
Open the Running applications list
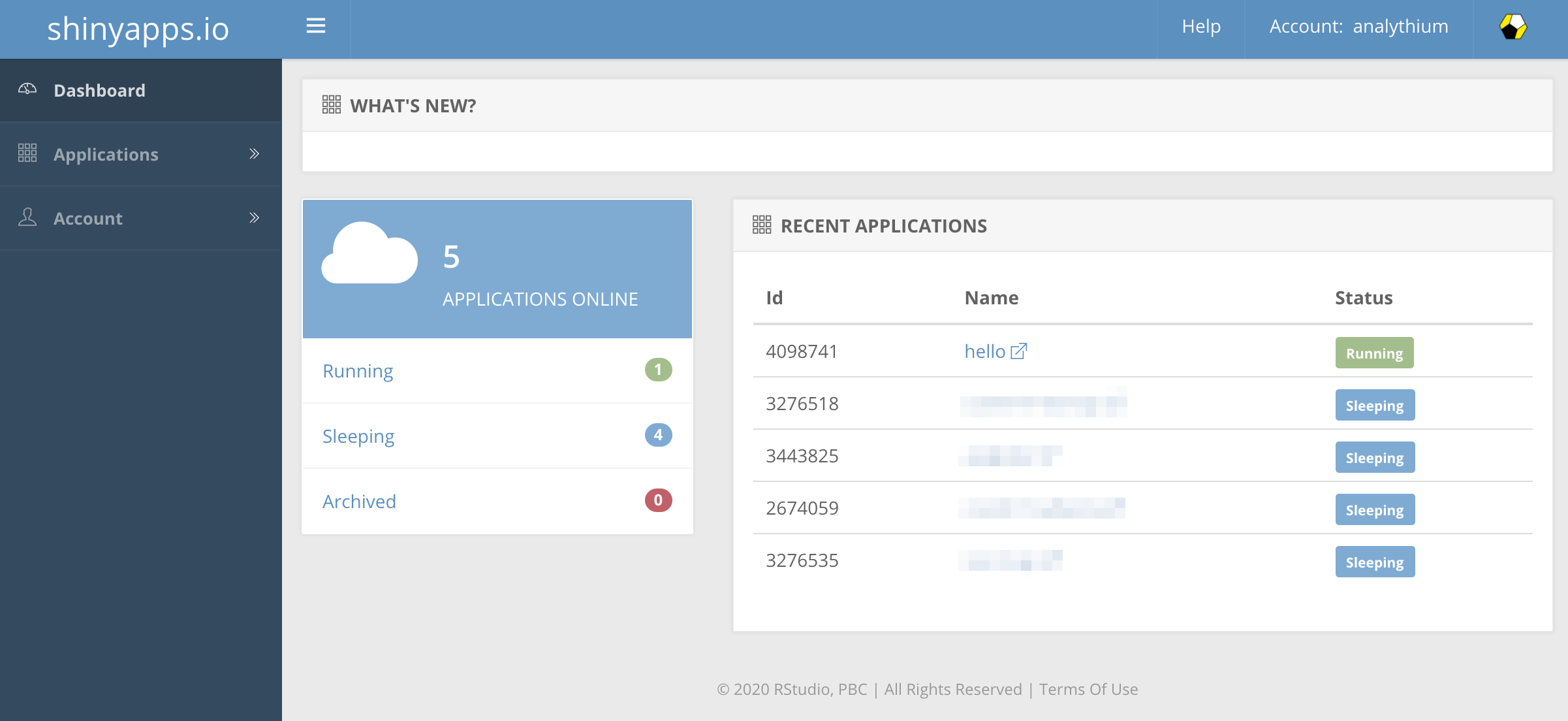[358, 370]
